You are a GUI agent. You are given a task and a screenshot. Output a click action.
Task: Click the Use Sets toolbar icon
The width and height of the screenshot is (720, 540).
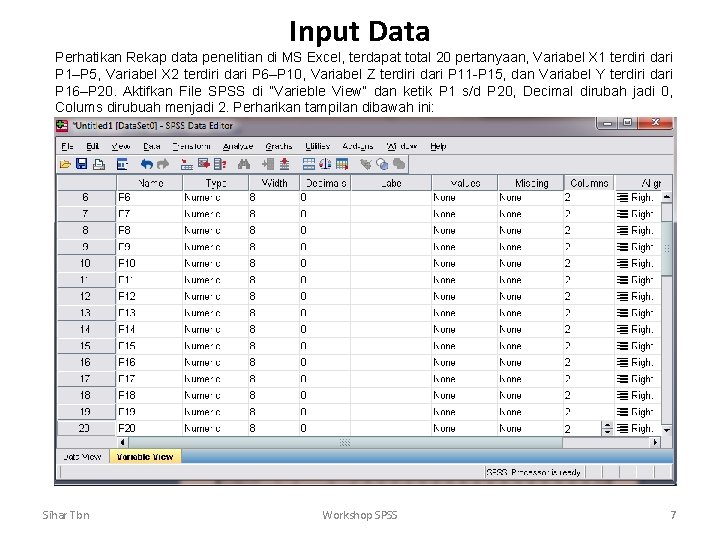[382, 164]
